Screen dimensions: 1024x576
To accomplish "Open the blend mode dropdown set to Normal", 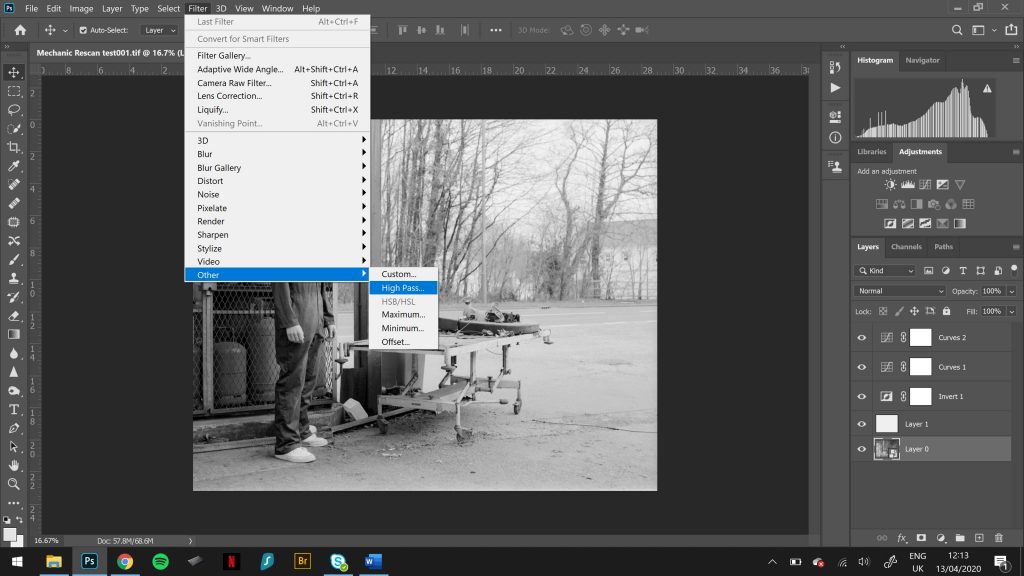I will click(x=899, y=291).
